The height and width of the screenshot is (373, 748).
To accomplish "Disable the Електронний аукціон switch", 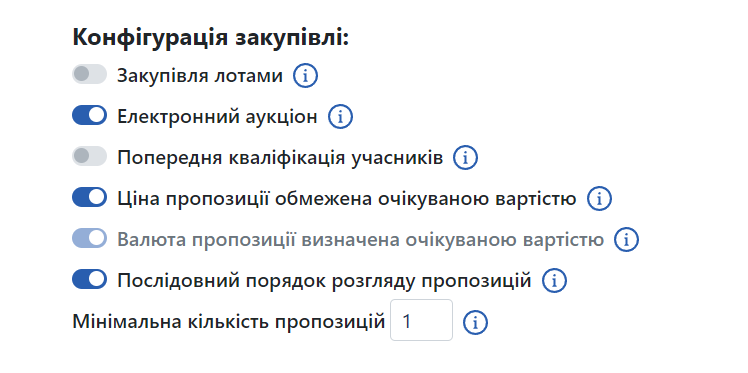I will 89,115.
